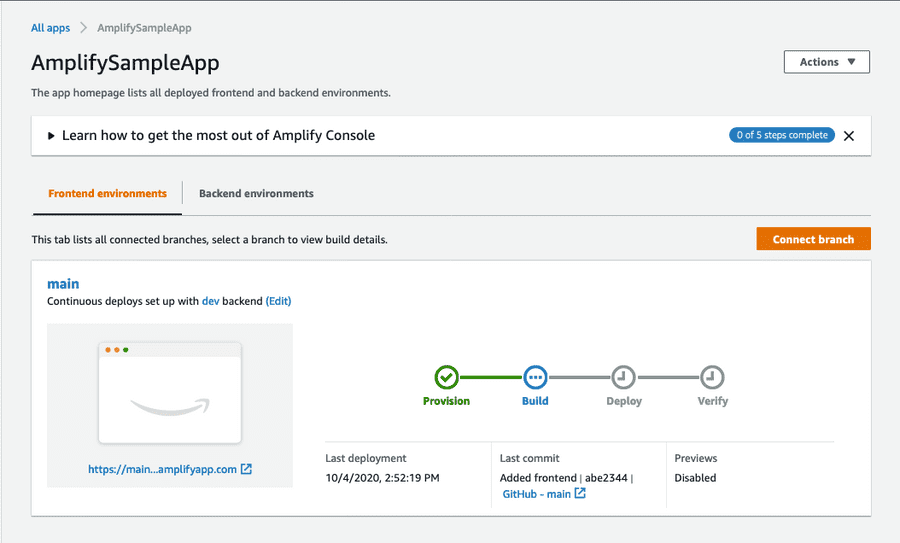Click the AmplifySampleApp page title

125,63
